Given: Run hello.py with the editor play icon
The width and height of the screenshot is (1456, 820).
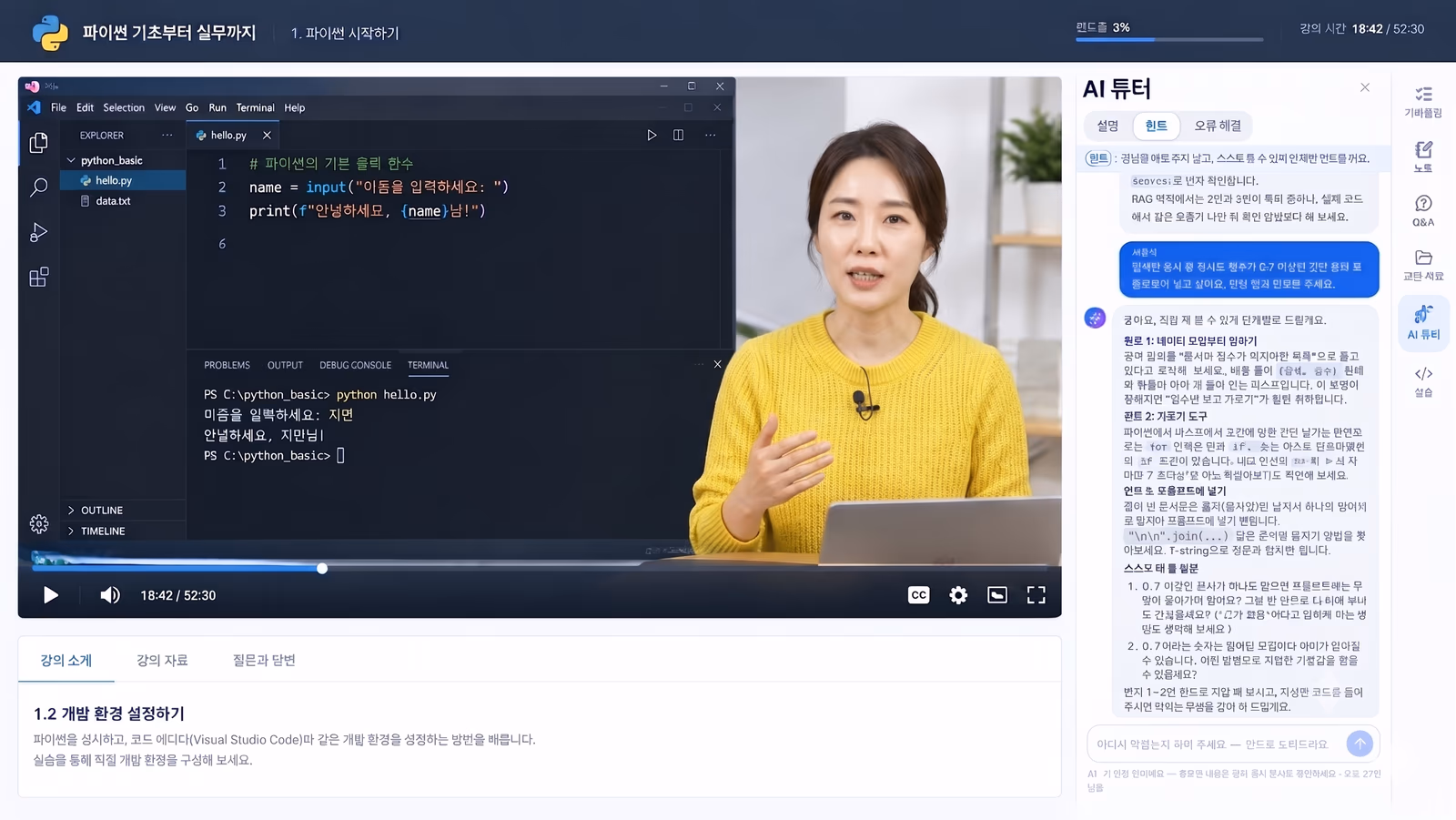Looking at the screenshot, I should click(x=652, y=135).
